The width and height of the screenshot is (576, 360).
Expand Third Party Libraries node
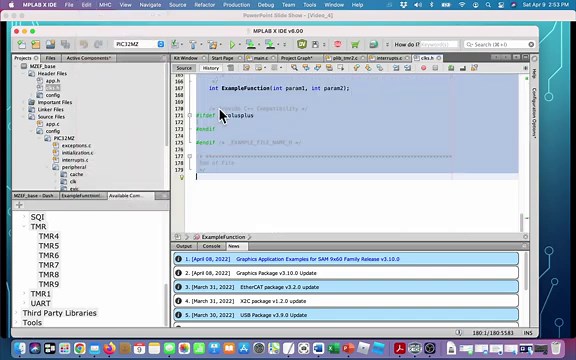[x=16, y=313]
